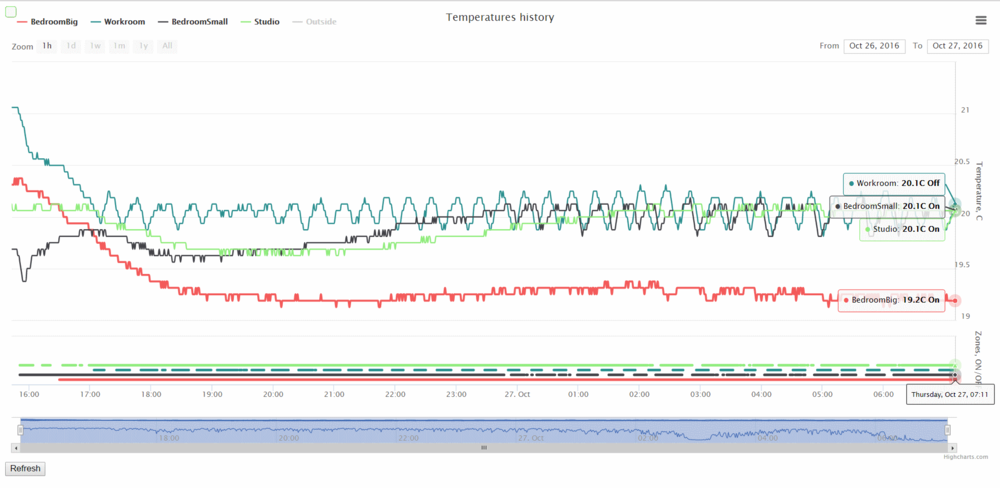Toggle BedroomSmall series in legend

tap(191, 22)
